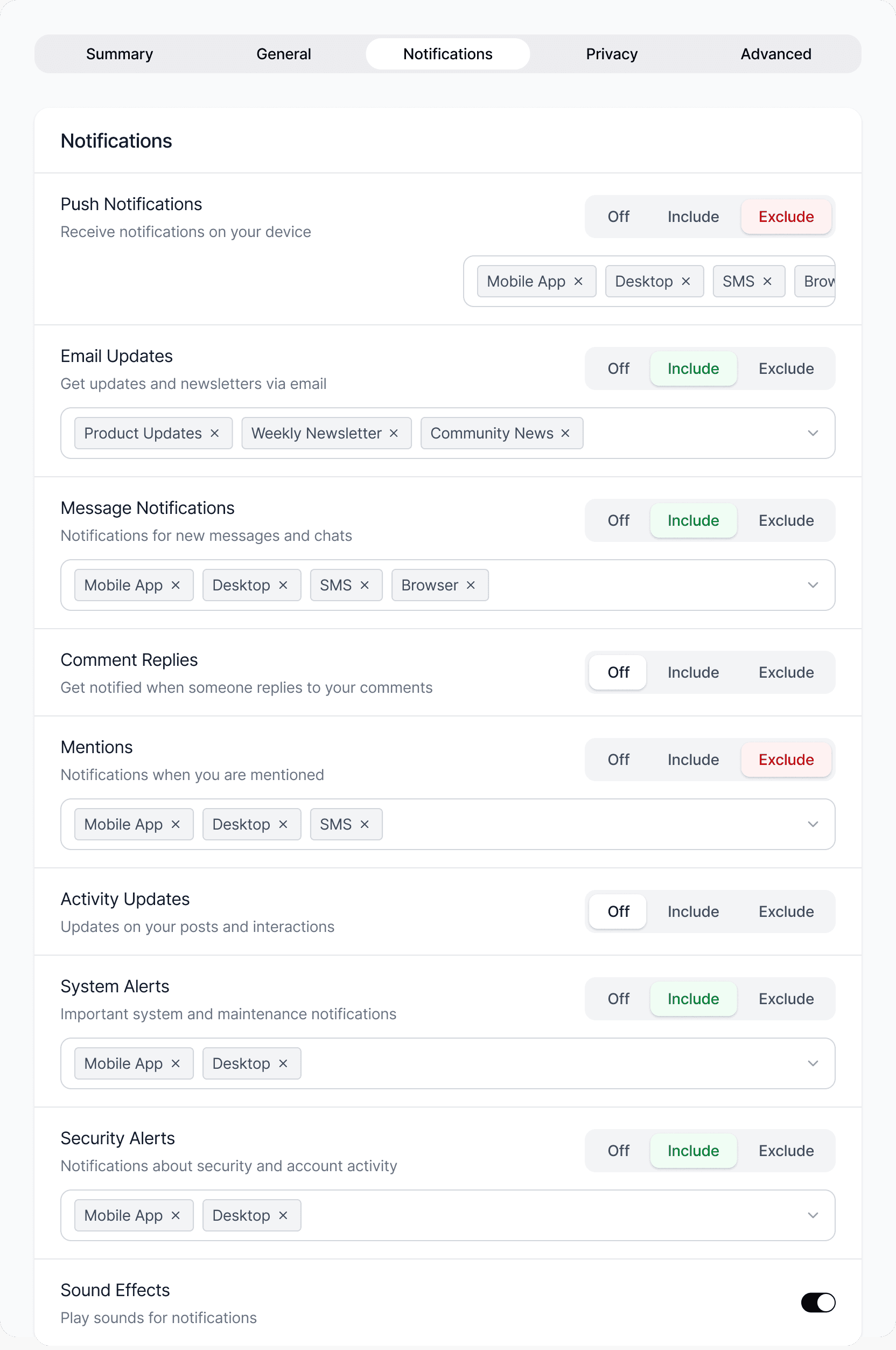
Task: Set Email Updates to Off
Action: tap(618, 369)
